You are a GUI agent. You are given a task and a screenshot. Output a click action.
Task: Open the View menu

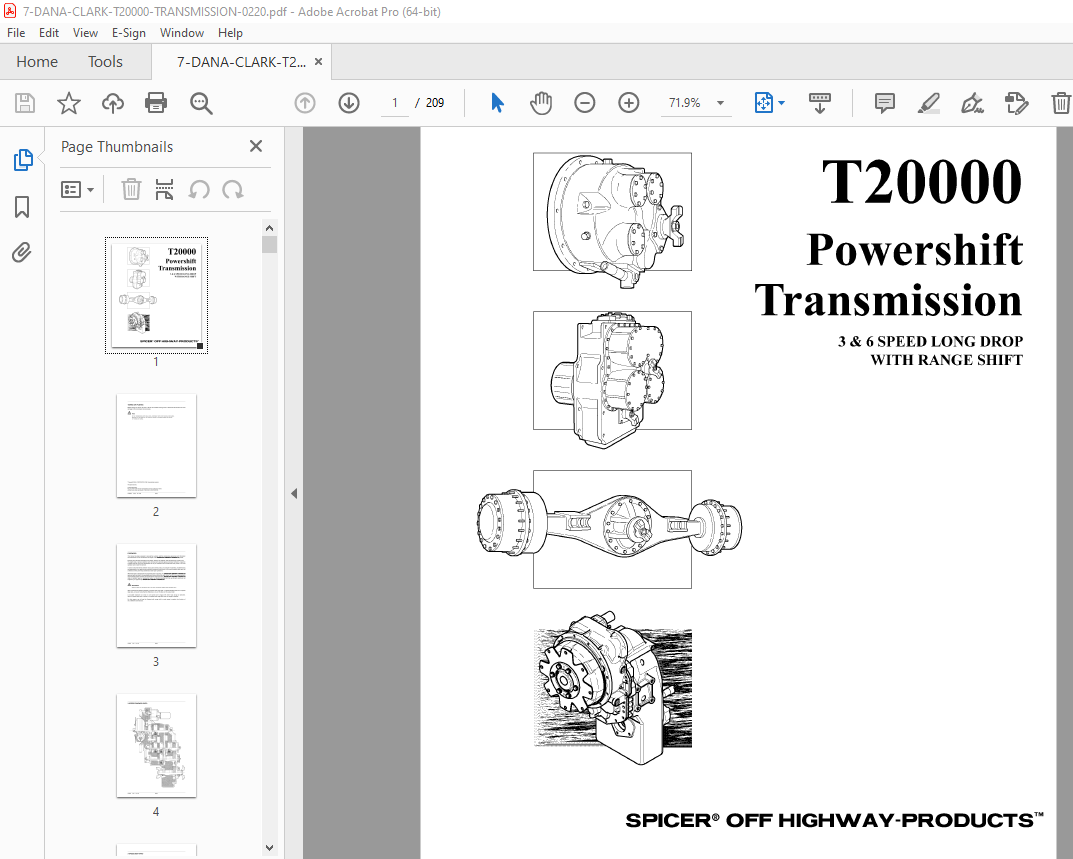[86, 33]
